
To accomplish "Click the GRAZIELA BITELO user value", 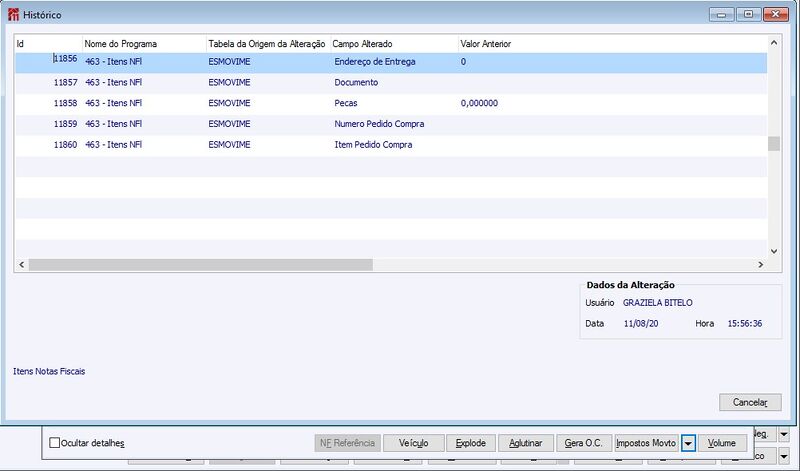I will (x=658, y=303).
